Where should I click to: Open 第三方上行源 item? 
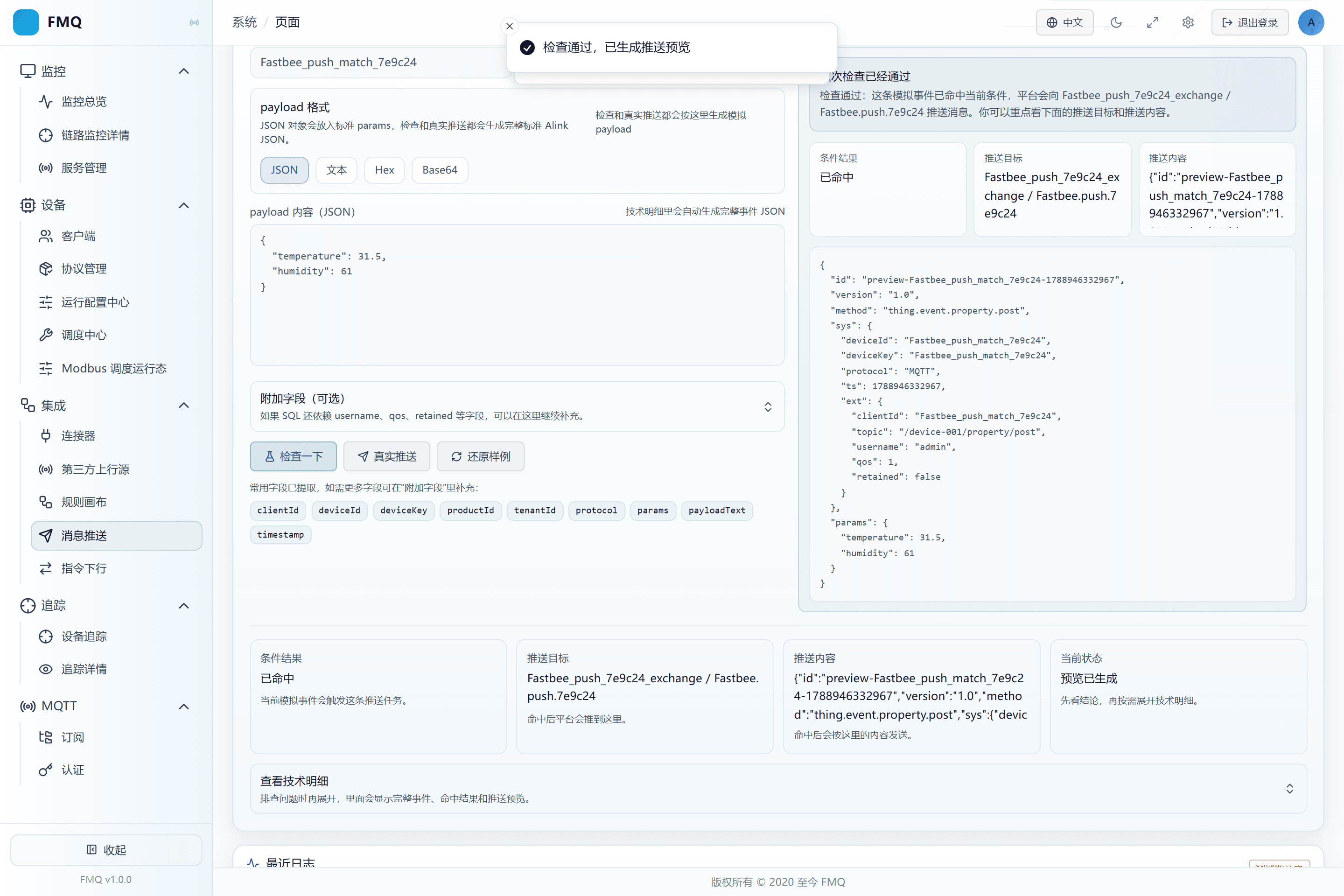coord(117,469)
